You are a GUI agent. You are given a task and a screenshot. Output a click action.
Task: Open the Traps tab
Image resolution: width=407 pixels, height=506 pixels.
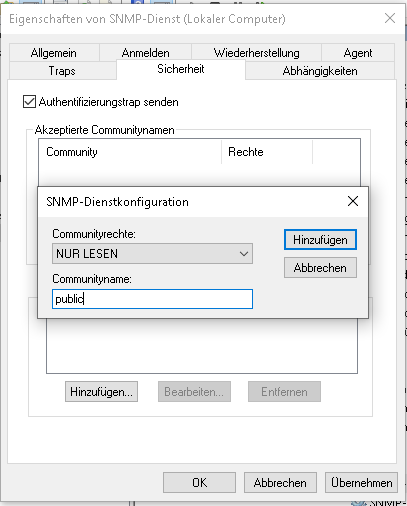pos(62,71)
